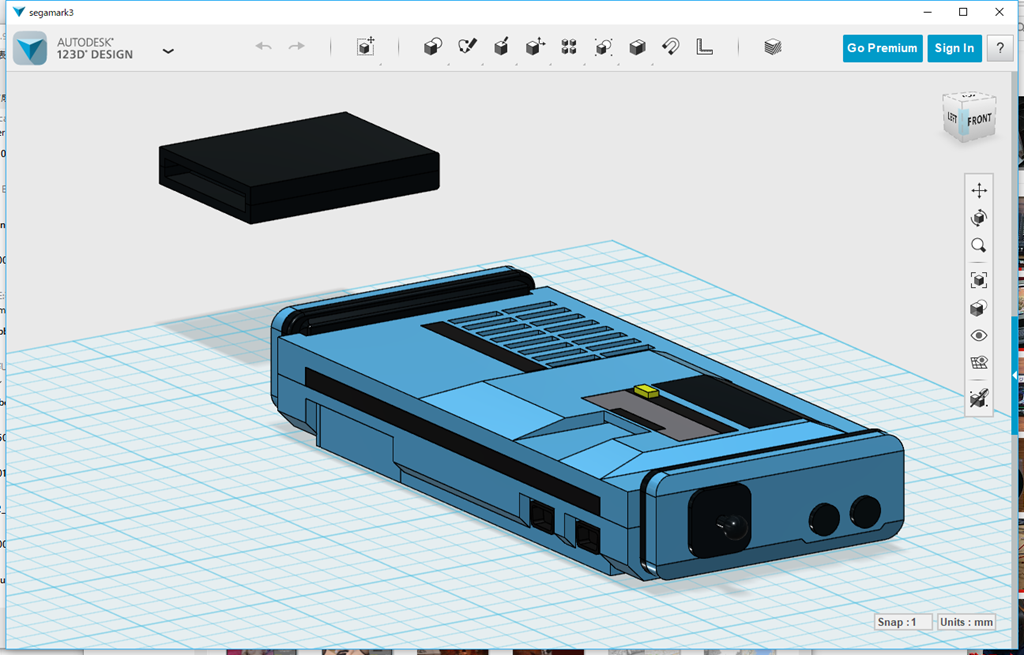Image resolution: width=1024 pixels, height=655 pixels.
Task: Open the main application menu chevron
Action: pyautogui.click(x=168, y=50)
